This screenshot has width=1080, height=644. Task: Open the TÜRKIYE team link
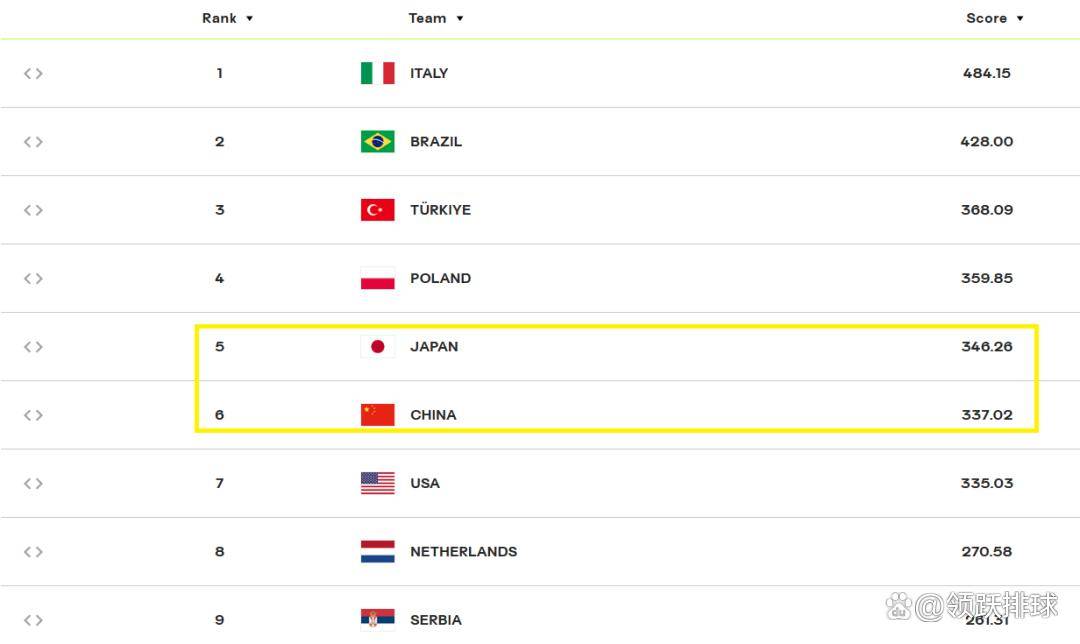click(x=440, y=210)
